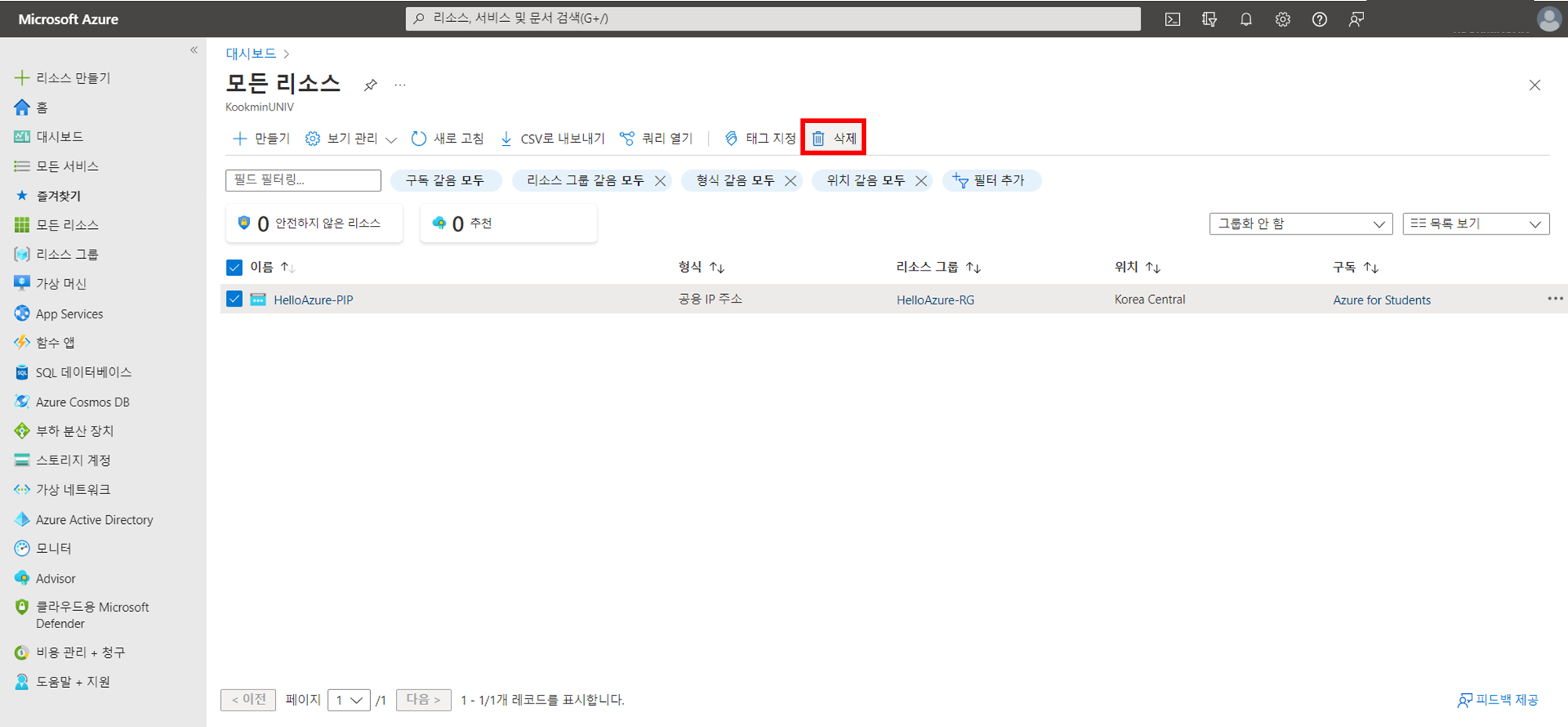Open the user account avatar
This screenshot has width=1568, height=727.
click(x=1548, y=19)
